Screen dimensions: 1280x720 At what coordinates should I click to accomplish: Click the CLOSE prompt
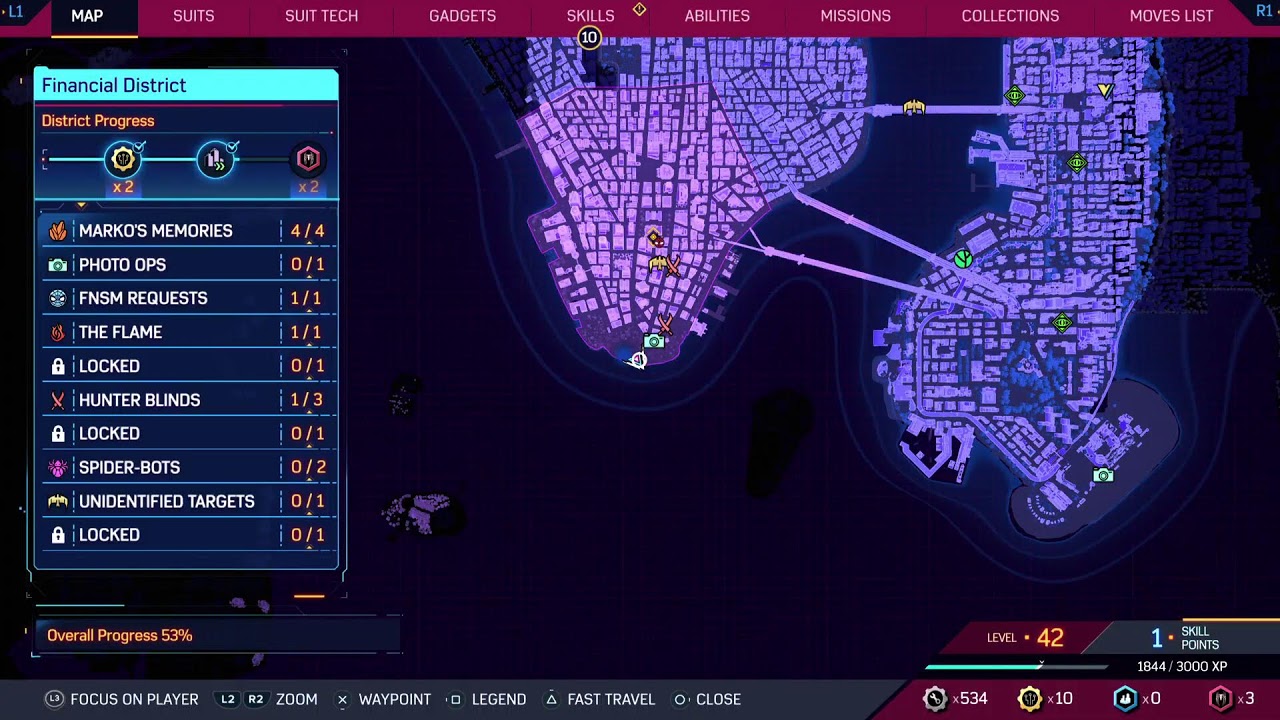tap(706, 699)
